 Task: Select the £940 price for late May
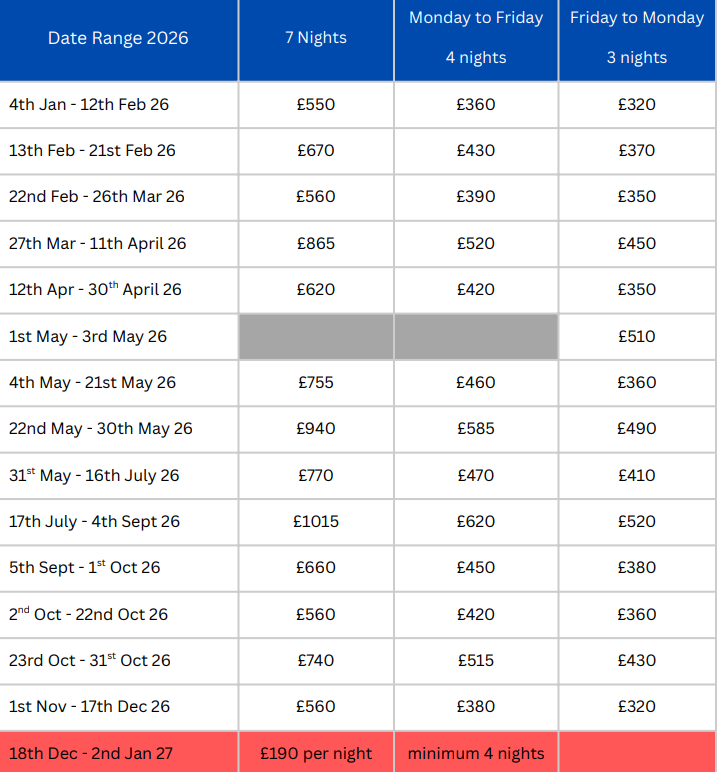click(316, 428)
